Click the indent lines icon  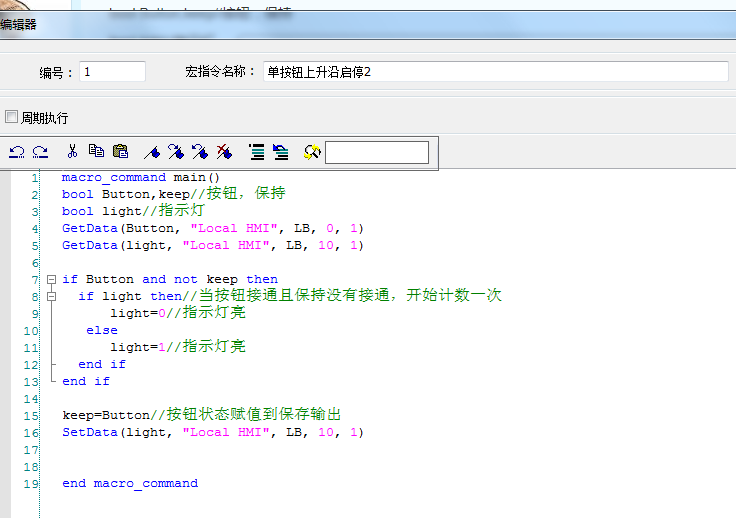256,152
